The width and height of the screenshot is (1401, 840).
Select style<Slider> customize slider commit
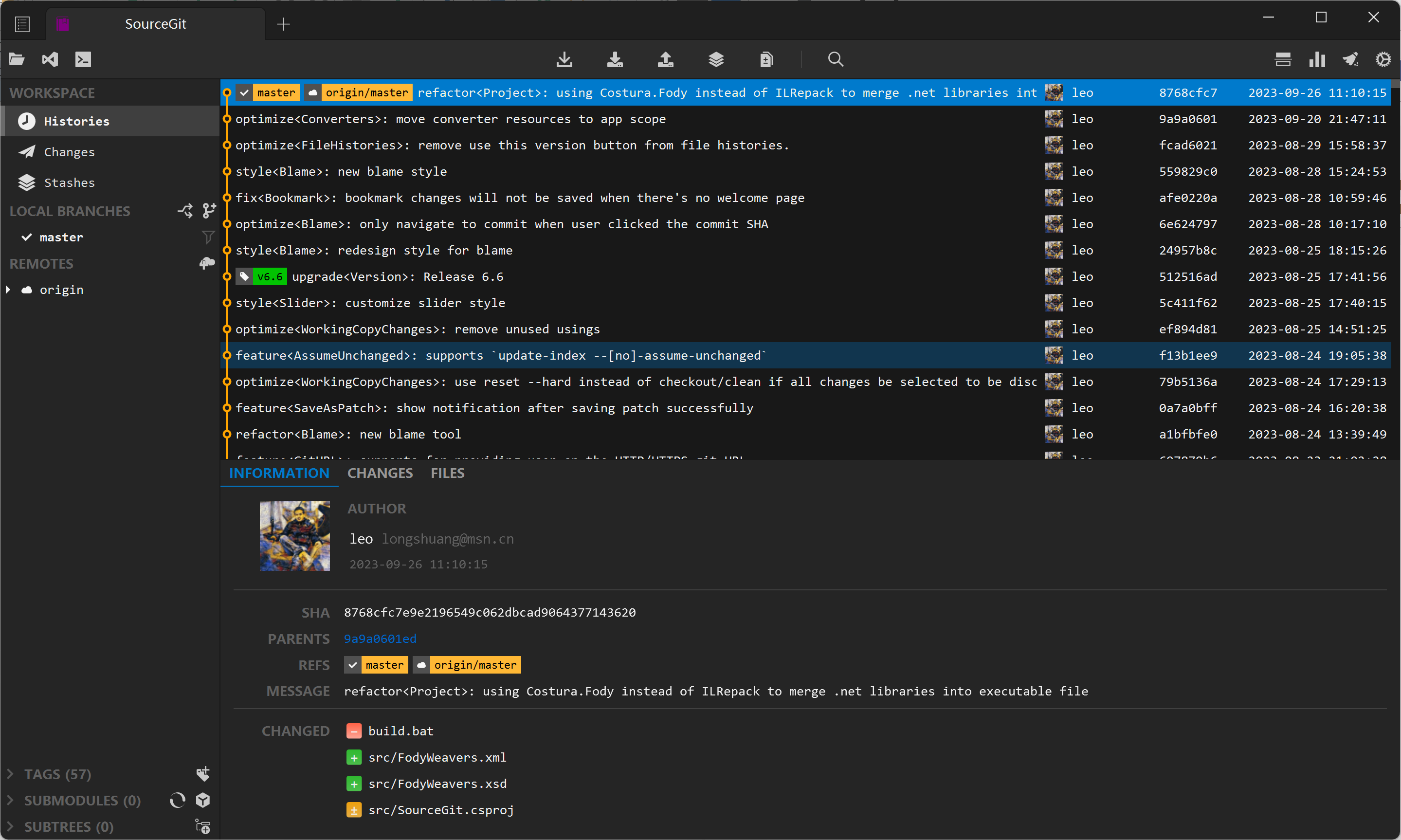(x=806, y=303)
